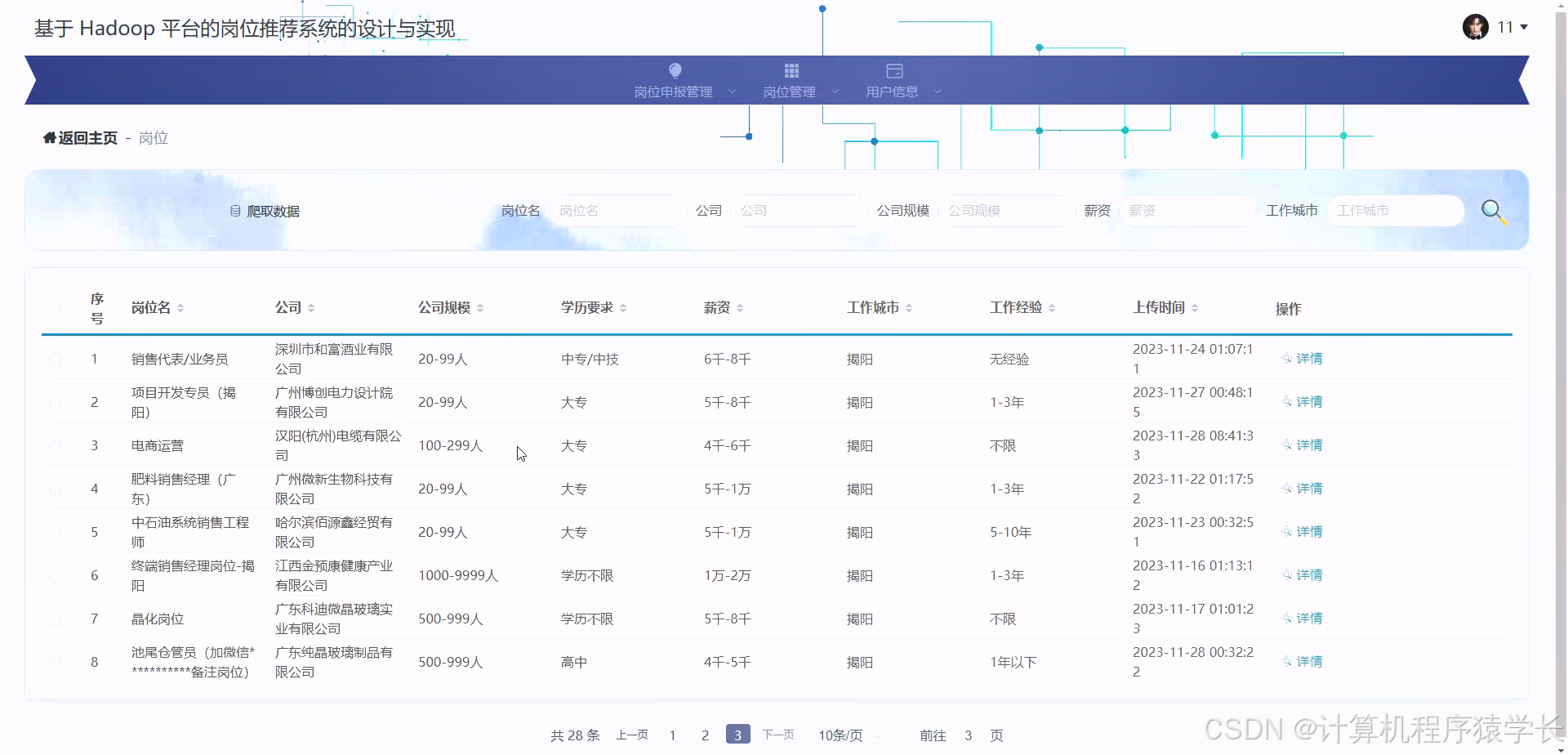1568x755 pixels.
Task: Check the row 5 中石油系统销售工程师 checkbox
Action: 56,533
